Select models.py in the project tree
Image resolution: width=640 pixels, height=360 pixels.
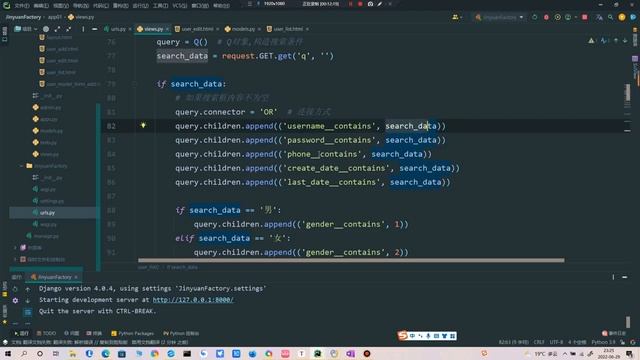coord(51,131)
